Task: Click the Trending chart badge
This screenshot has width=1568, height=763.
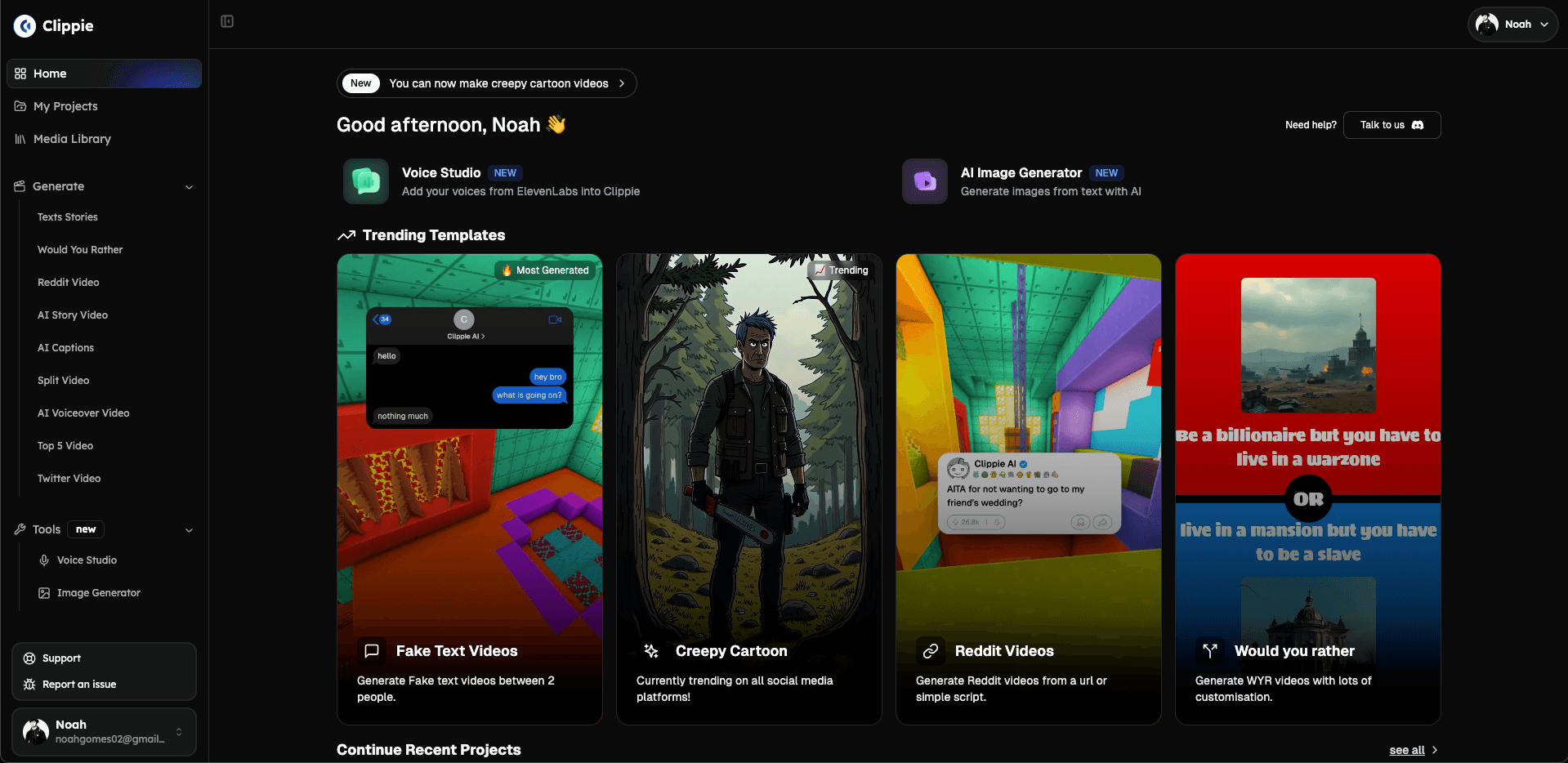Action: pos(841,270)
